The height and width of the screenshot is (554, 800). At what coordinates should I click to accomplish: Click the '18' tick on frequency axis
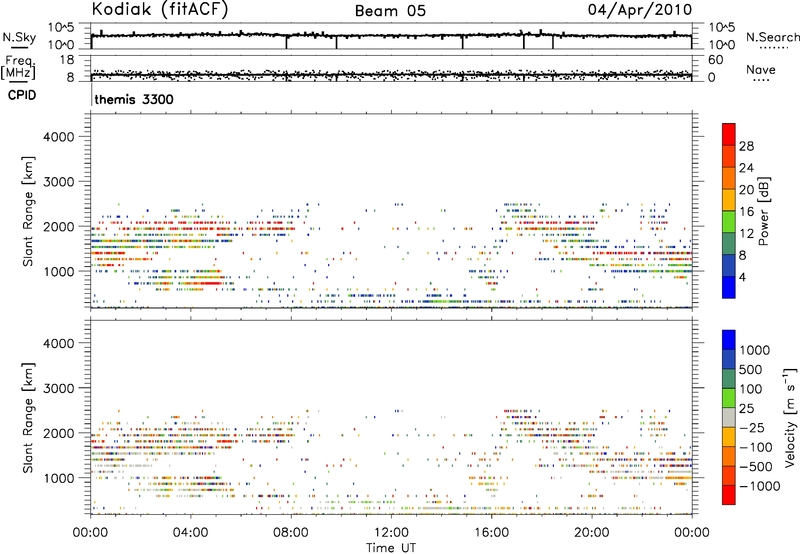pos(67,60)
